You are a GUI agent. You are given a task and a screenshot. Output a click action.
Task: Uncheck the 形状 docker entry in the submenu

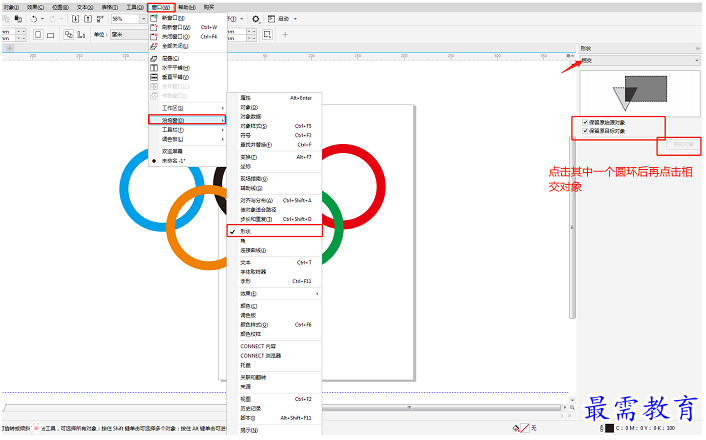275,231
